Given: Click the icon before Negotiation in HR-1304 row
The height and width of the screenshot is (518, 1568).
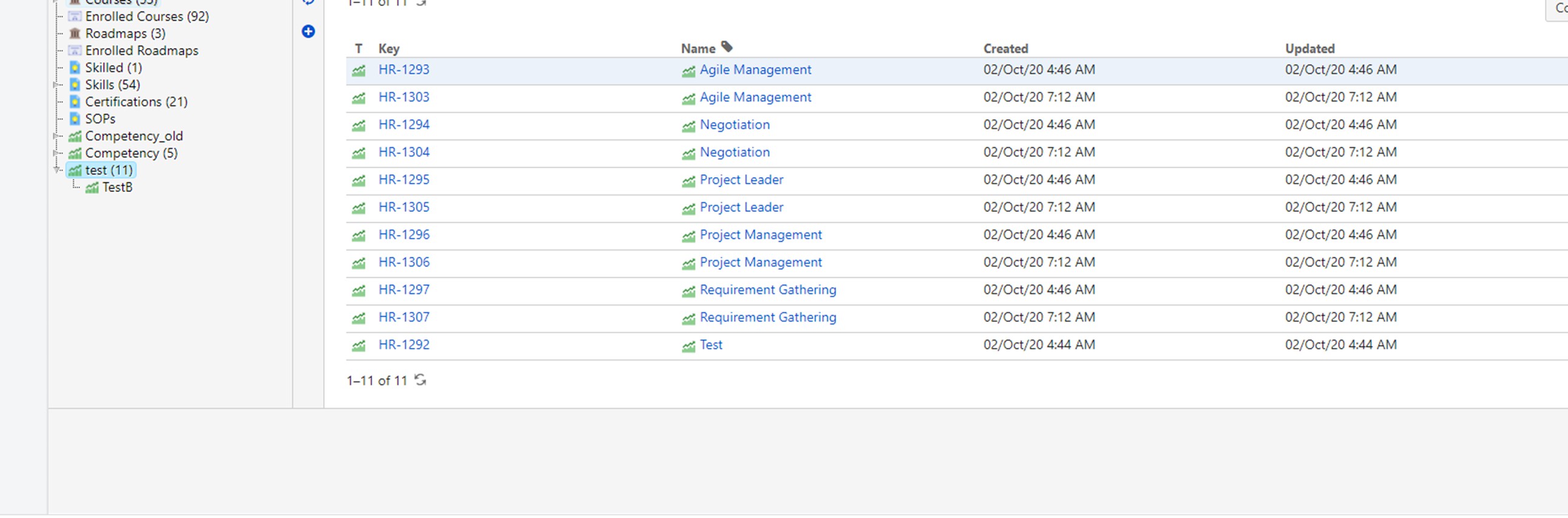Looking at the screenshot, I should point(688,154).
